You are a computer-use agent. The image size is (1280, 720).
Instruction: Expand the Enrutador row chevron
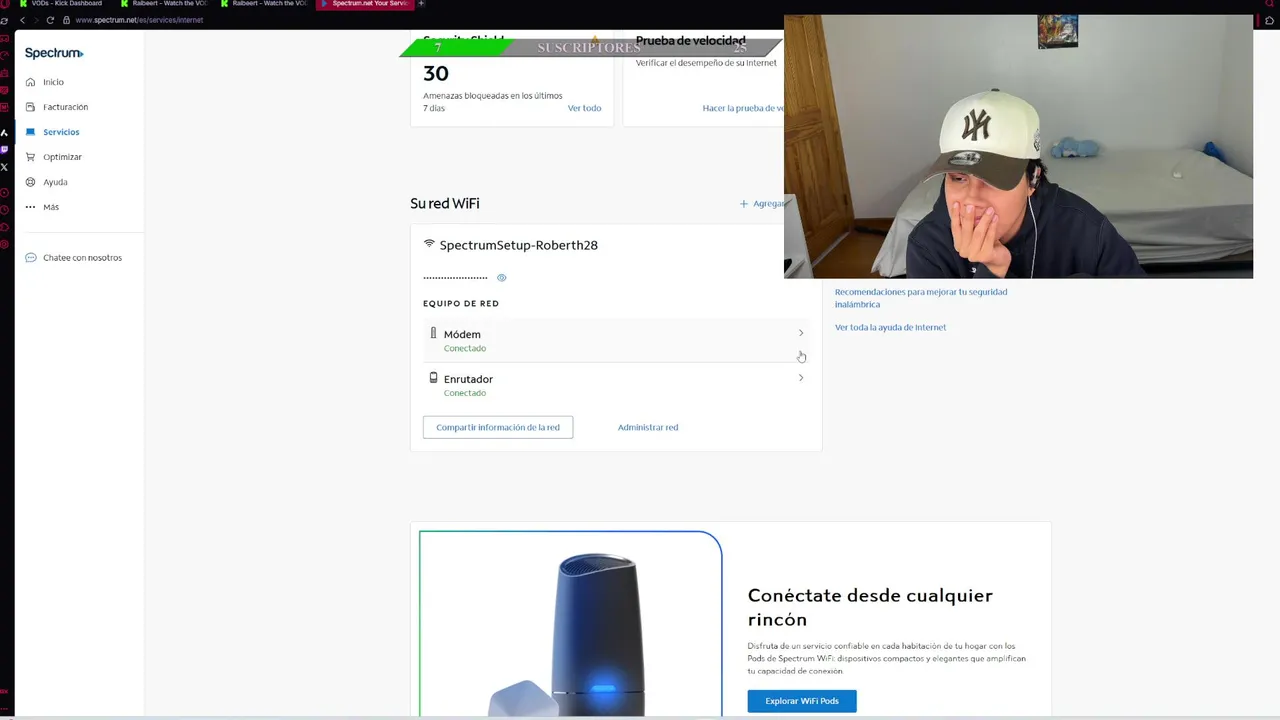point(800,378)
